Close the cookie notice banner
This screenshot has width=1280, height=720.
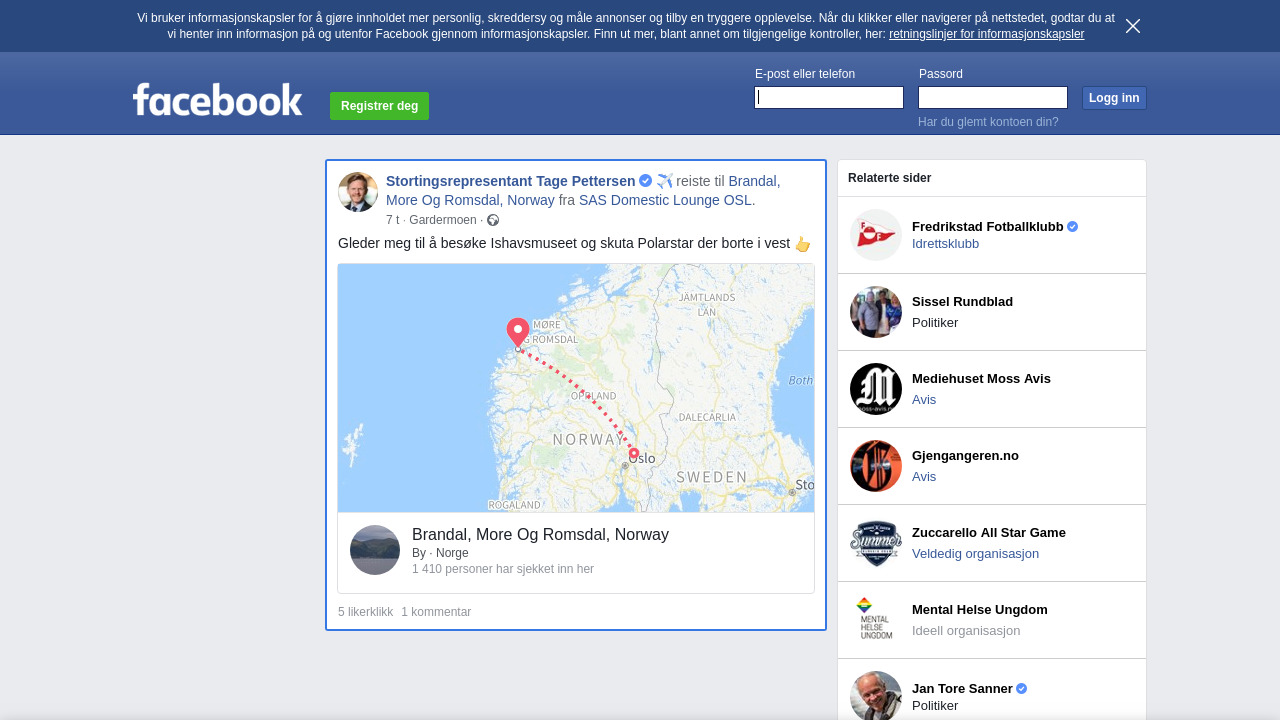point(1132,26)
